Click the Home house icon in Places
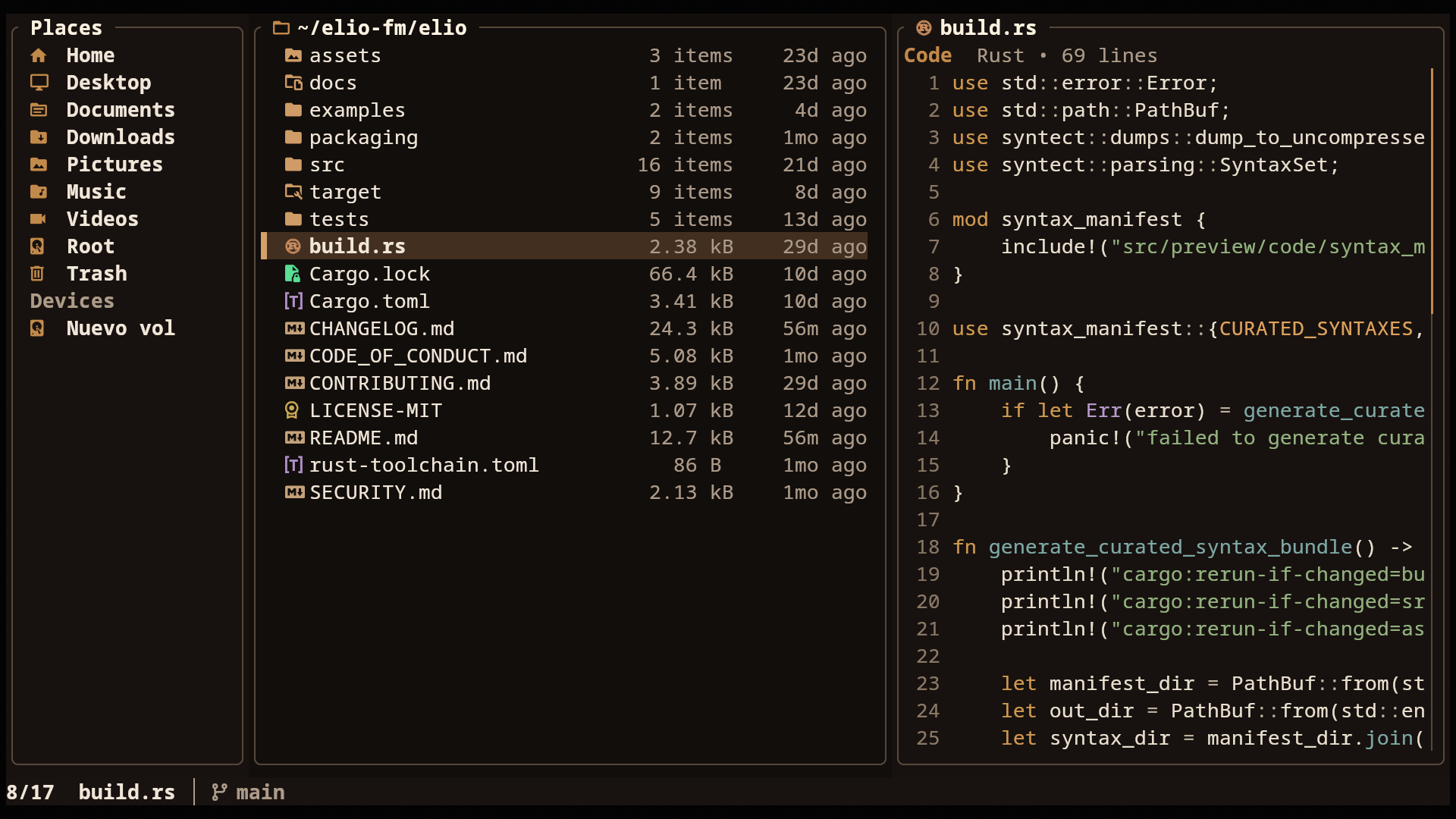1456x819 pixels. point(39,55)
